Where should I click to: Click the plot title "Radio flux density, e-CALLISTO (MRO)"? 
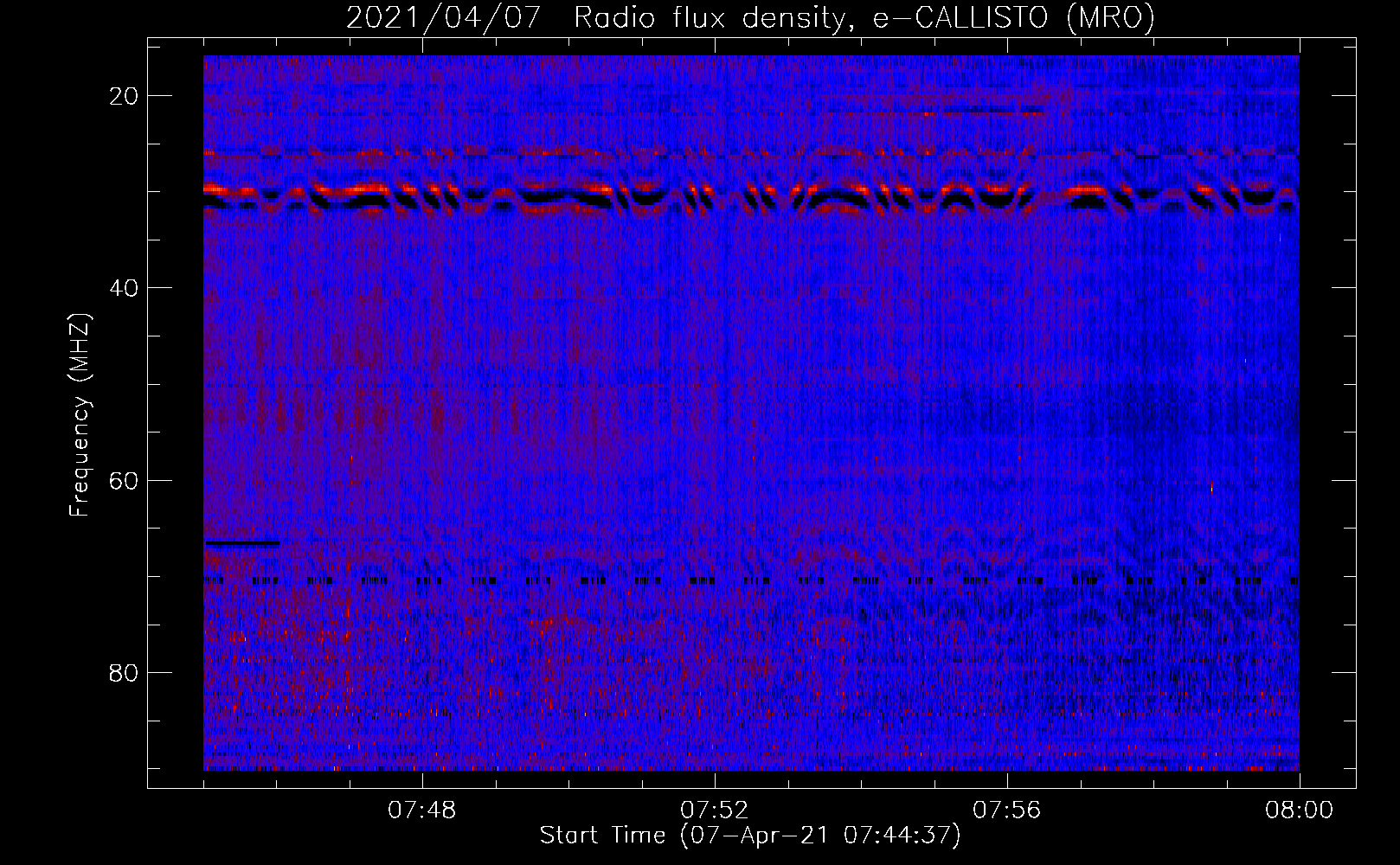point(864,18)
